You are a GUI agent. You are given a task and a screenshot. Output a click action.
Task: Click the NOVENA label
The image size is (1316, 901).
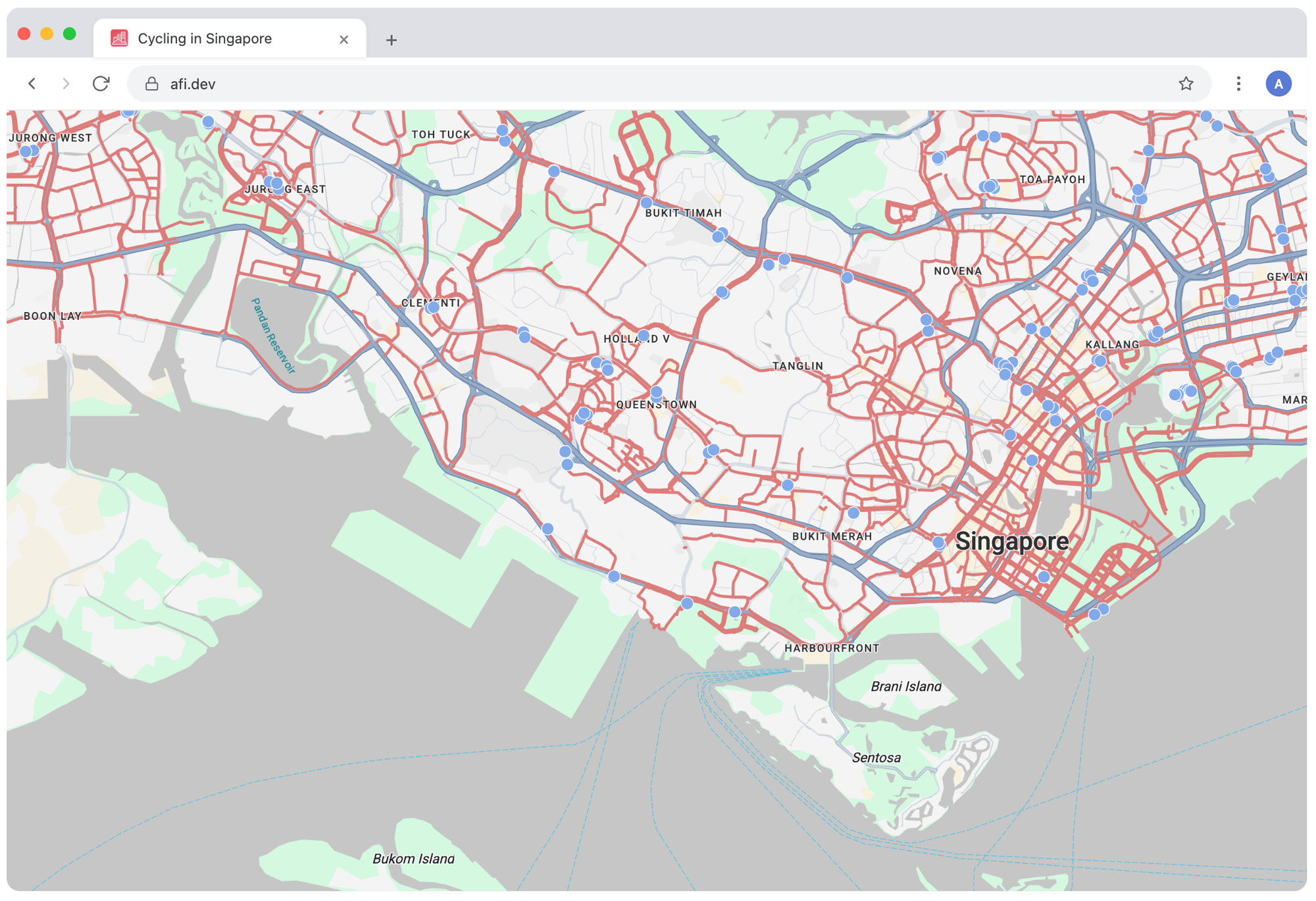pos(958,271)
